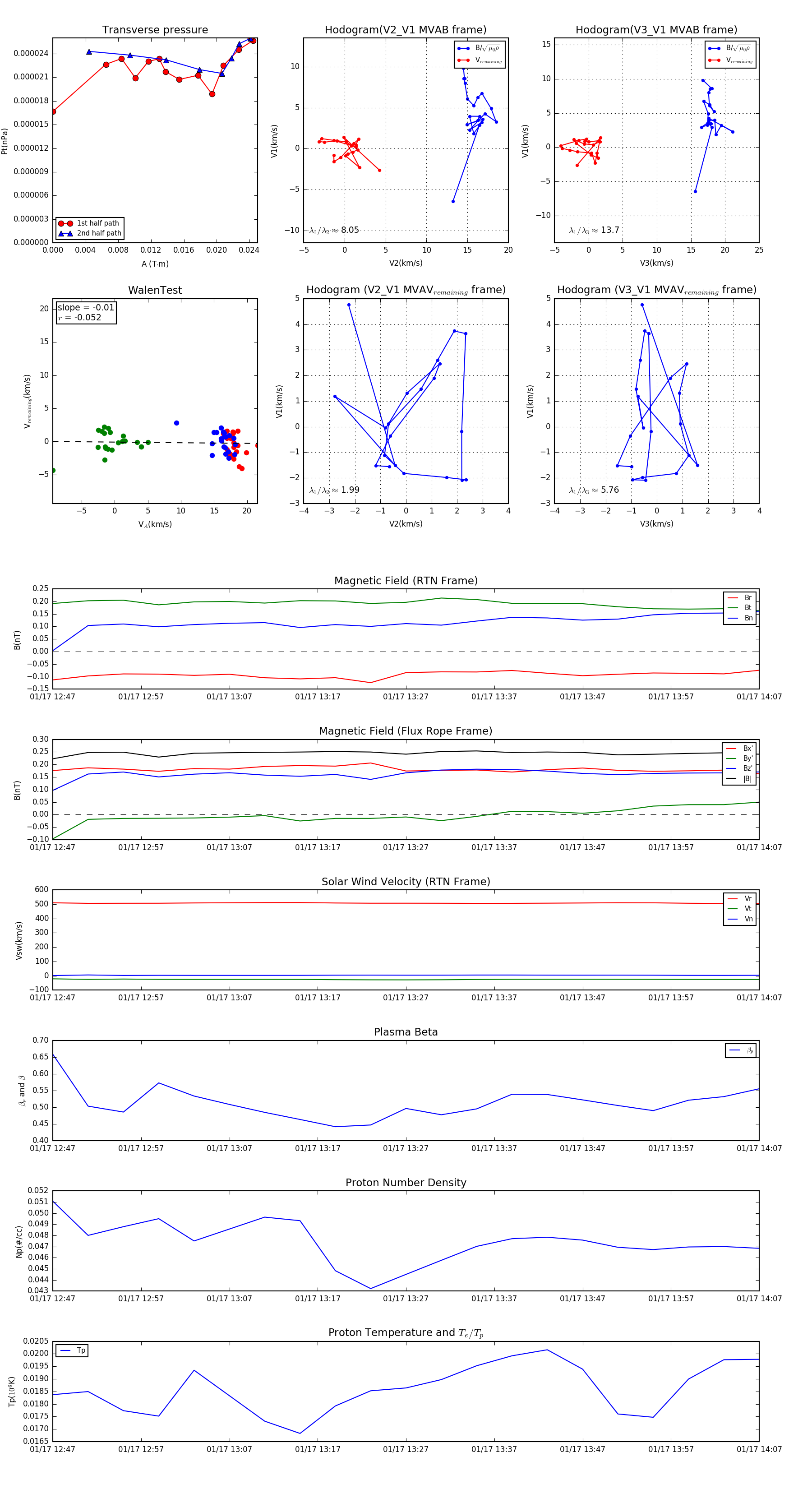Screen dimensions: 812x1489
Task: Click the eigenvalue ratio annotation '13.7'
Action: [594, 230]
